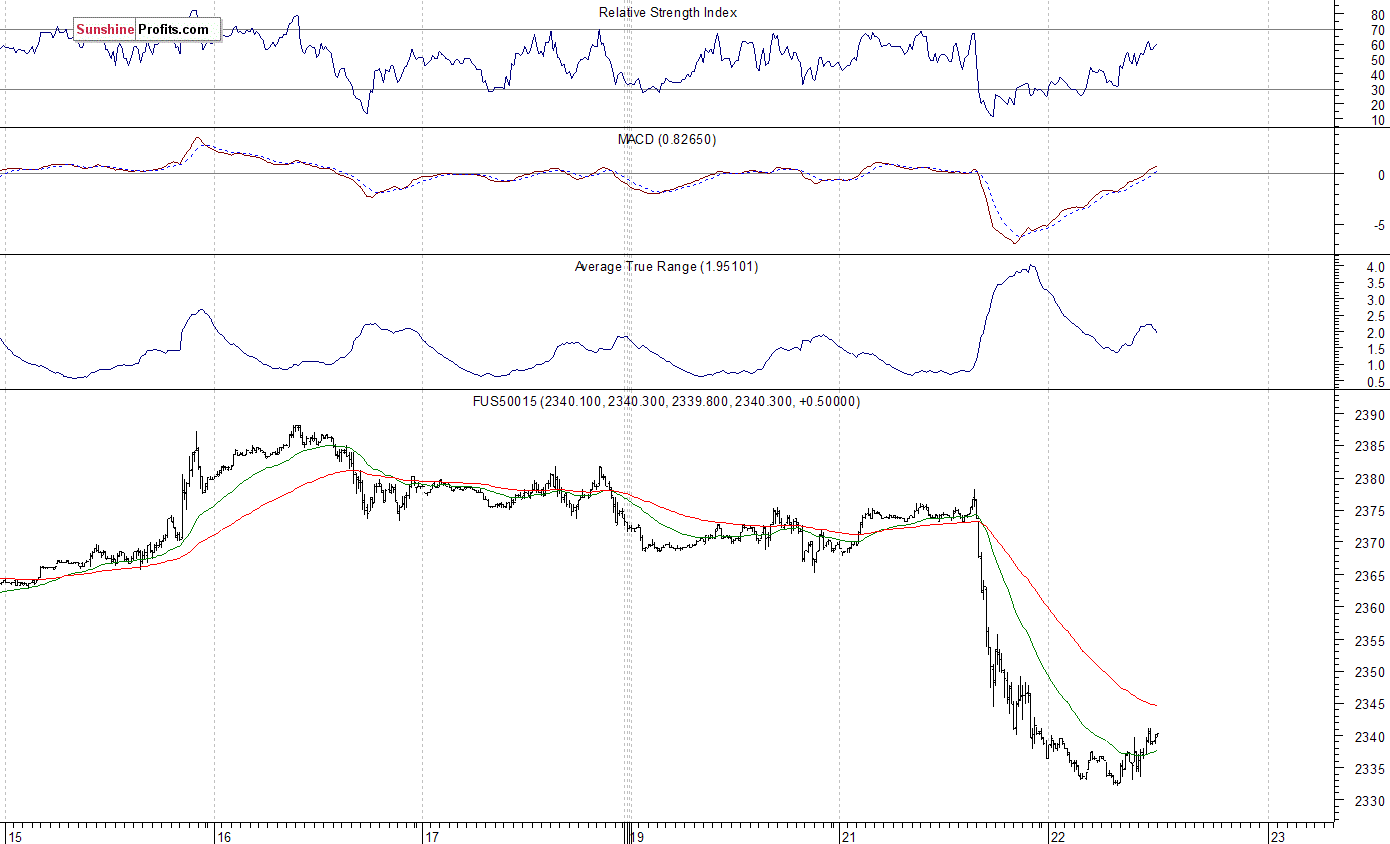1390x844 pixels.
Task: Click date label 16 on time axis
Action: coord(223,836)
